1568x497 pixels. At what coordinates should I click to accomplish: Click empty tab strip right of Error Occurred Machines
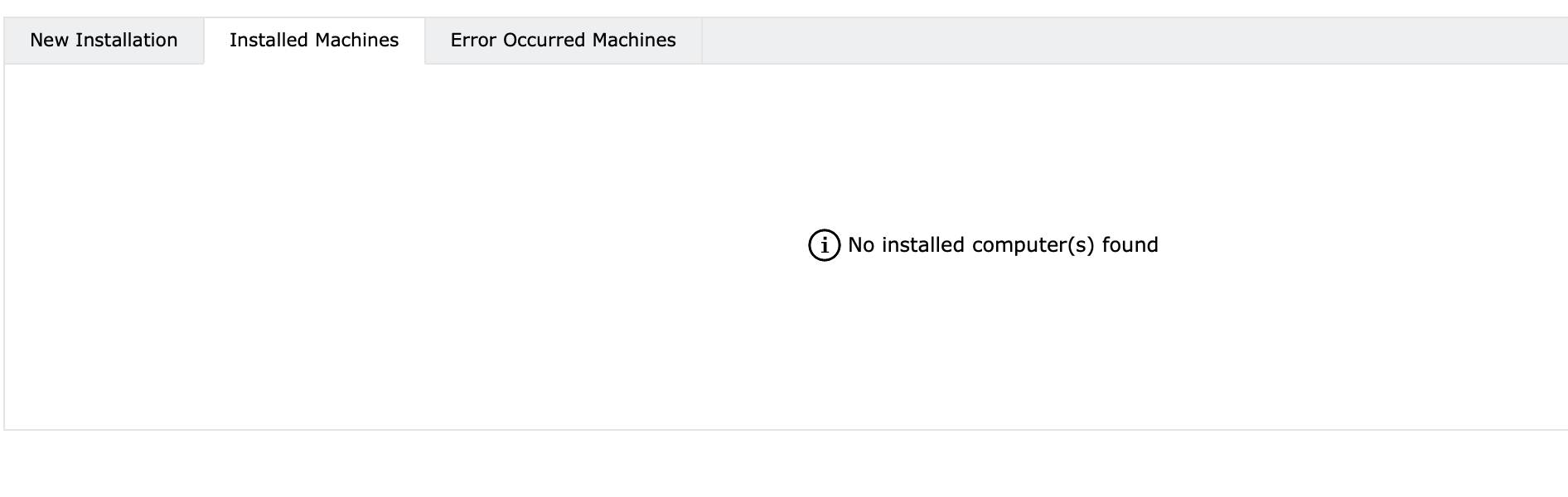click(1134, 41)
